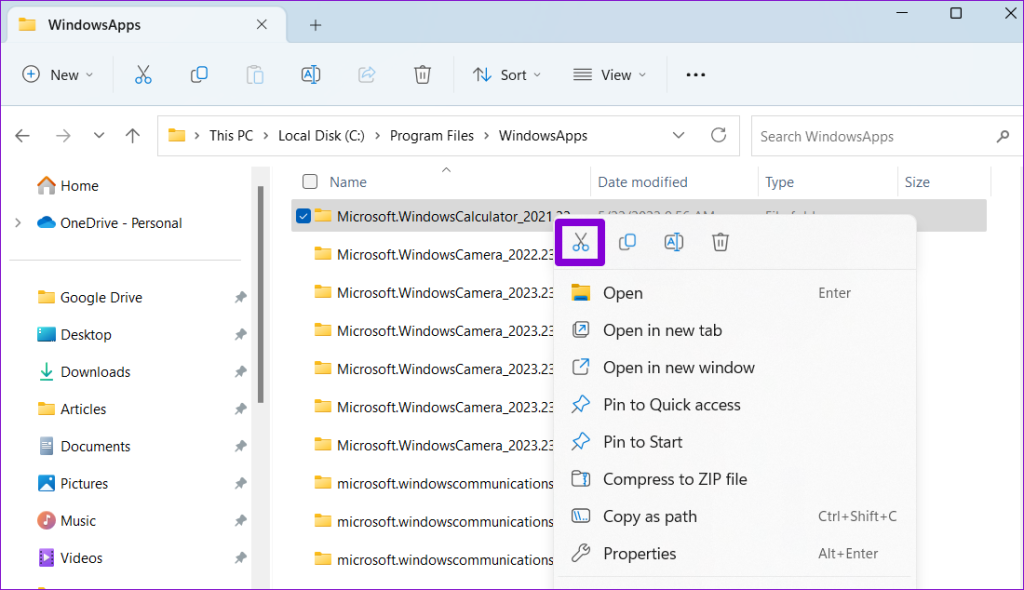Go back with the left arrow
The image size is (1024, 590).
(22, 136)
